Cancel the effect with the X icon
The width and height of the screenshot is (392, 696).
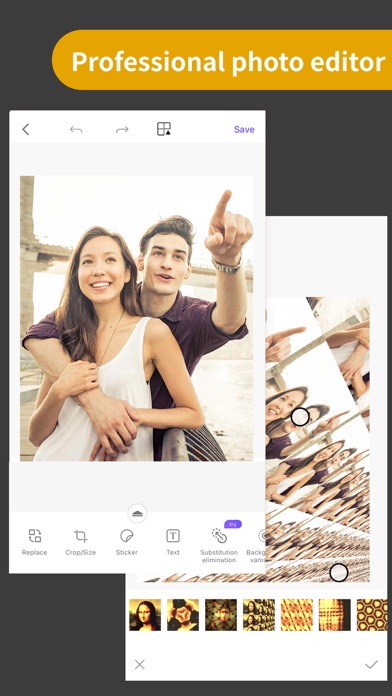coord(140,664)
